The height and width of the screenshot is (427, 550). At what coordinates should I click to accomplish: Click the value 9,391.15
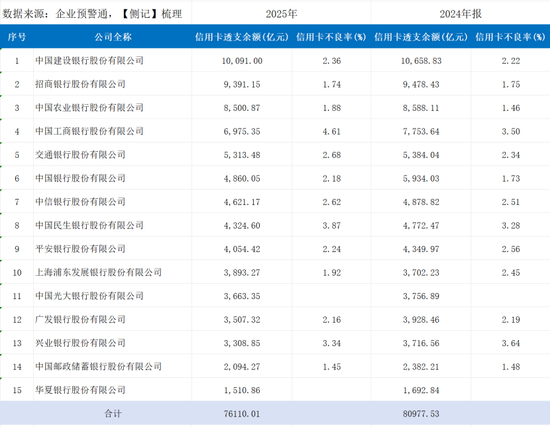click(242, 85)
